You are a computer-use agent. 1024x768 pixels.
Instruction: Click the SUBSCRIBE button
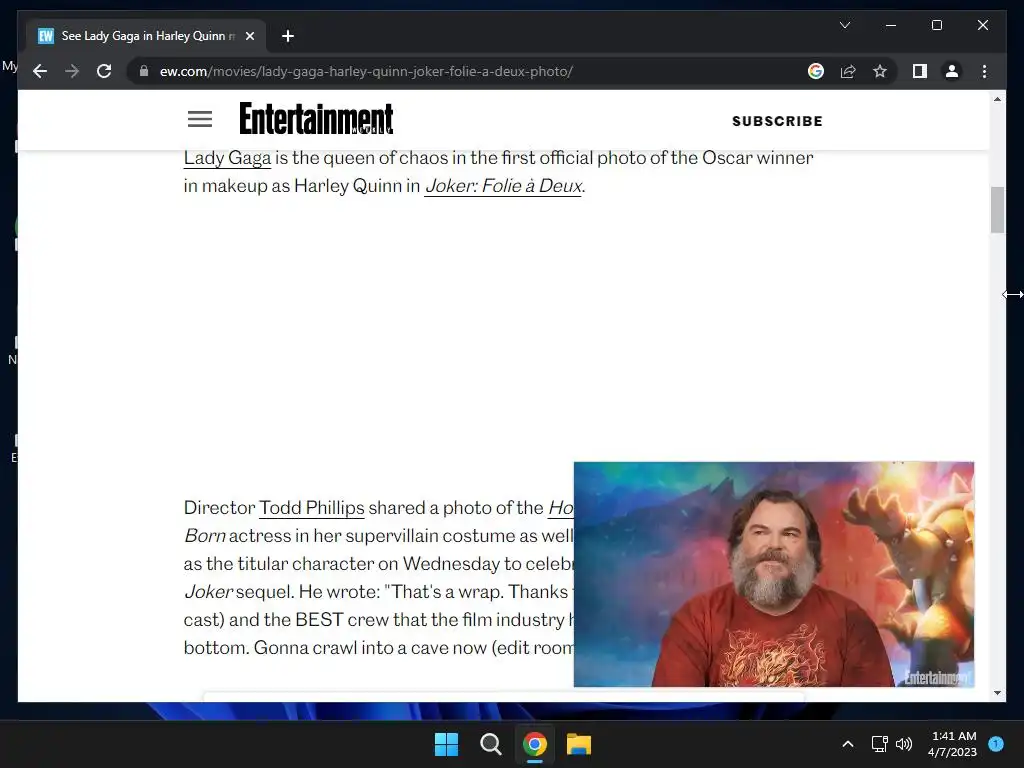point(777,121)
